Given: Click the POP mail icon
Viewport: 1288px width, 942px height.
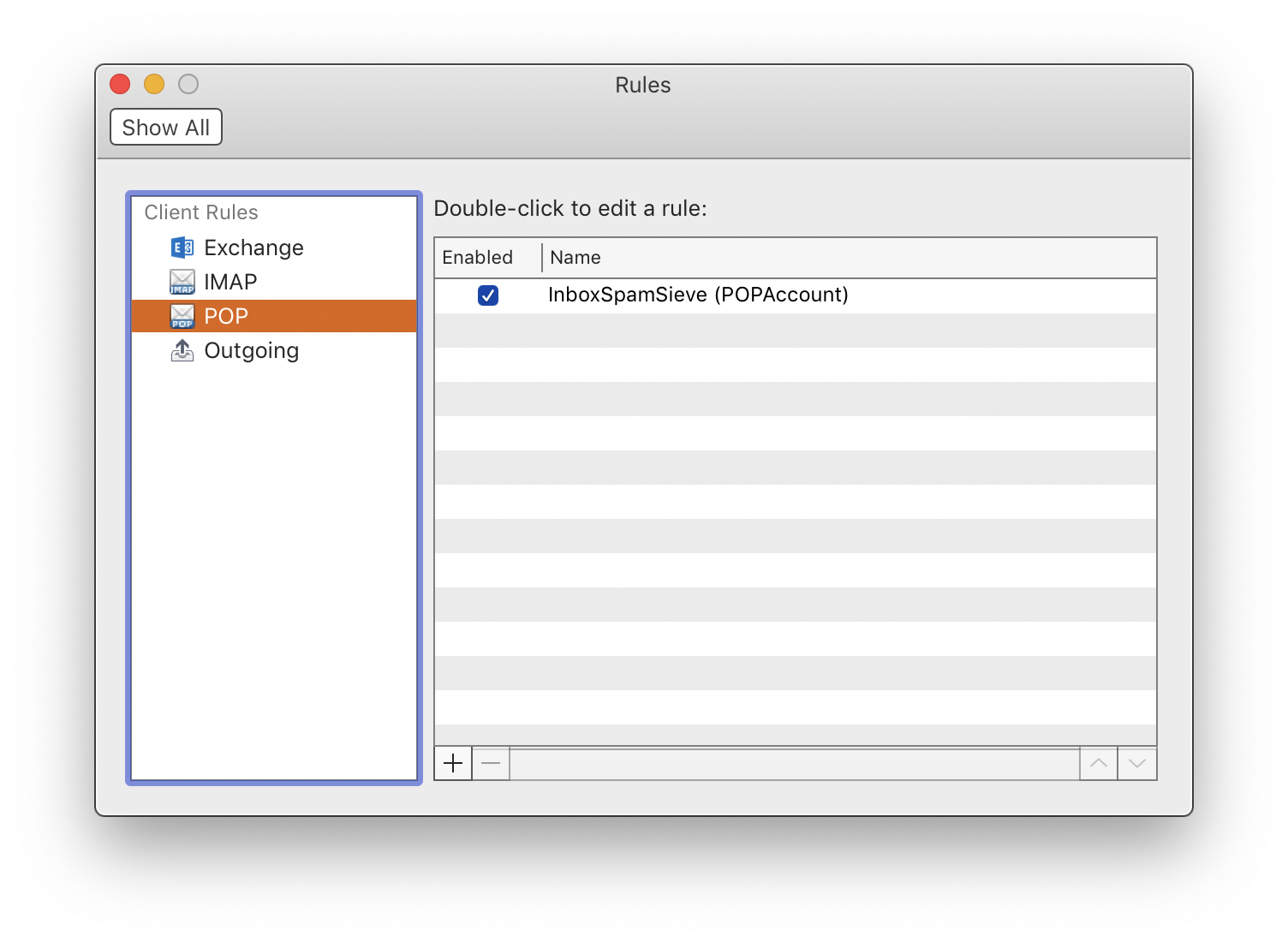Looking at the screenshot, I should [181, 316].
